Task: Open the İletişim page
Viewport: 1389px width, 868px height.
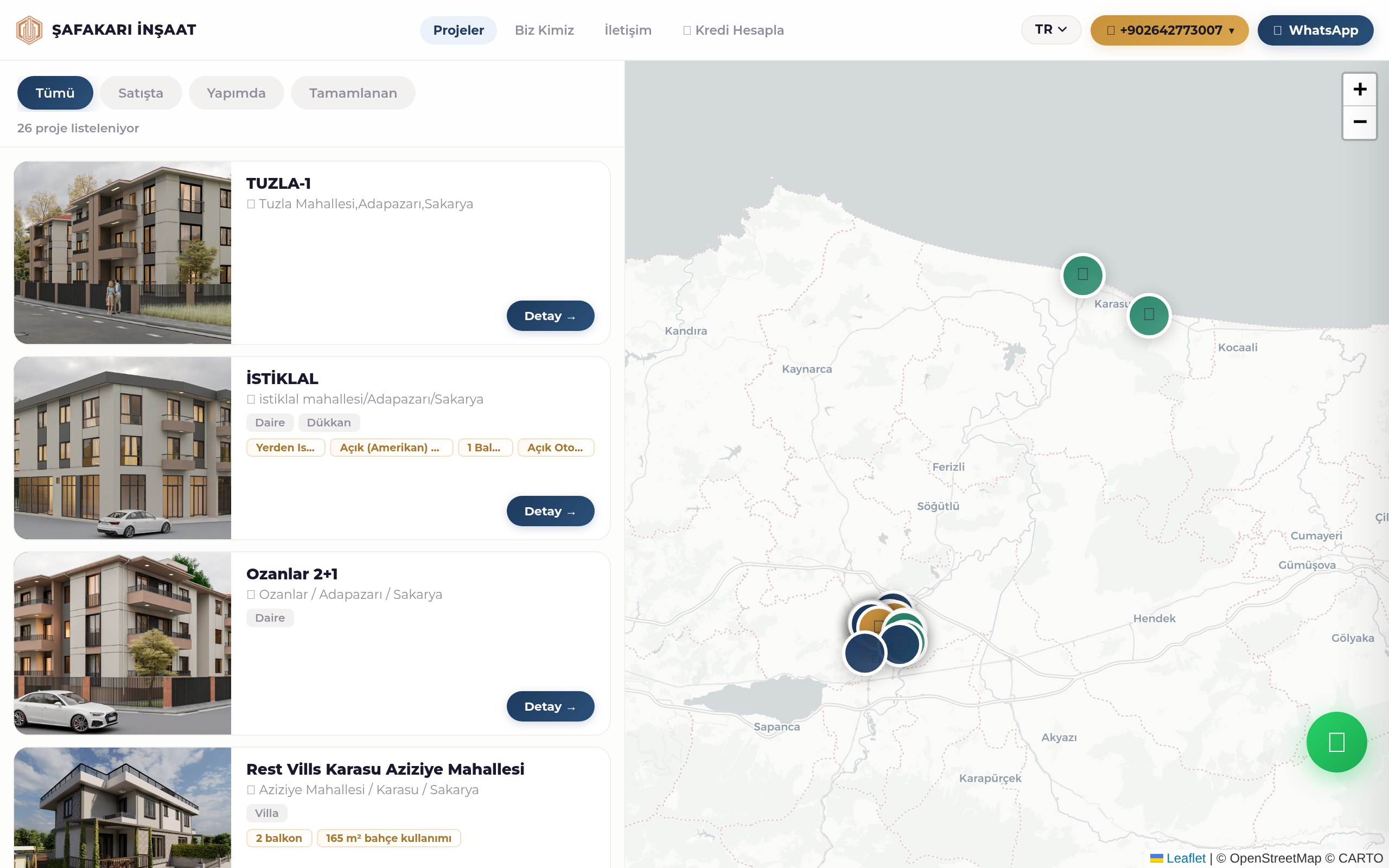Action: point(628,30)
